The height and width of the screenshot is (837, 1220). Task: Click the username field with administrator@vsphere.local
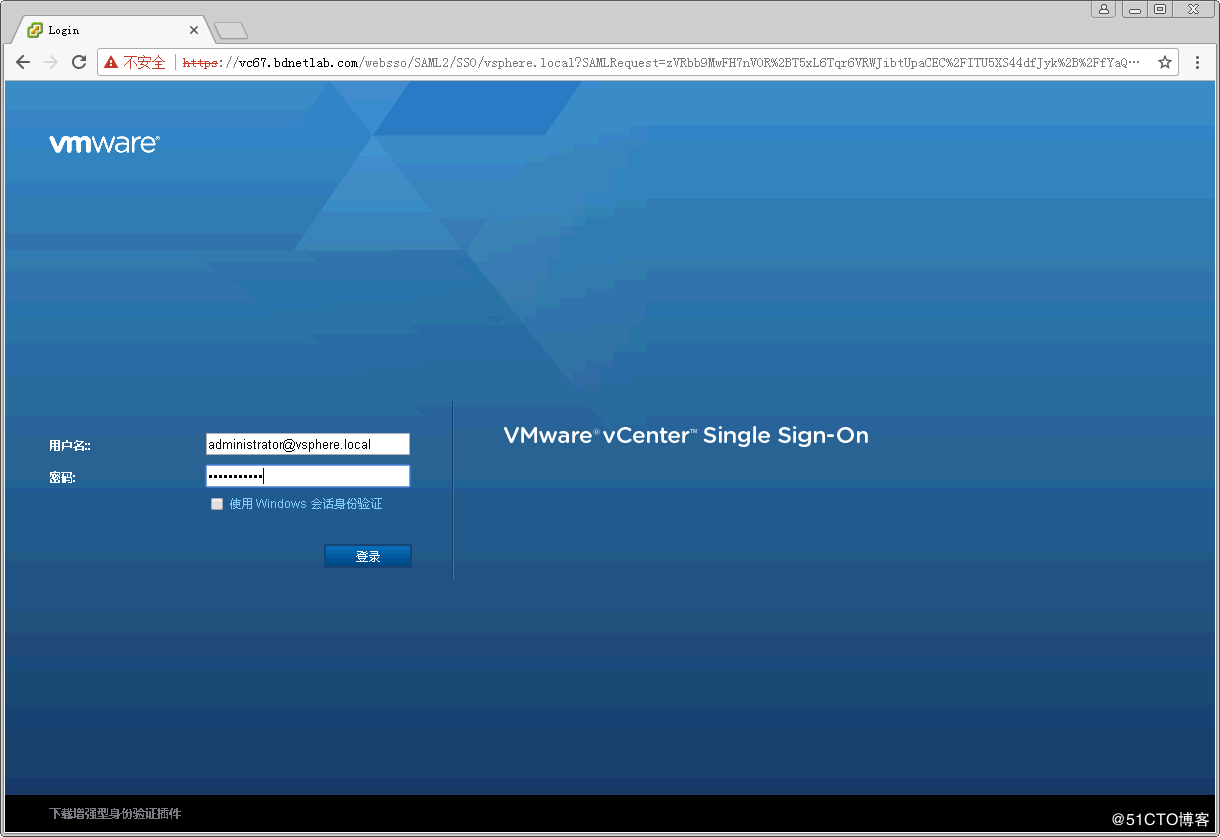click(x=308, y=444)
